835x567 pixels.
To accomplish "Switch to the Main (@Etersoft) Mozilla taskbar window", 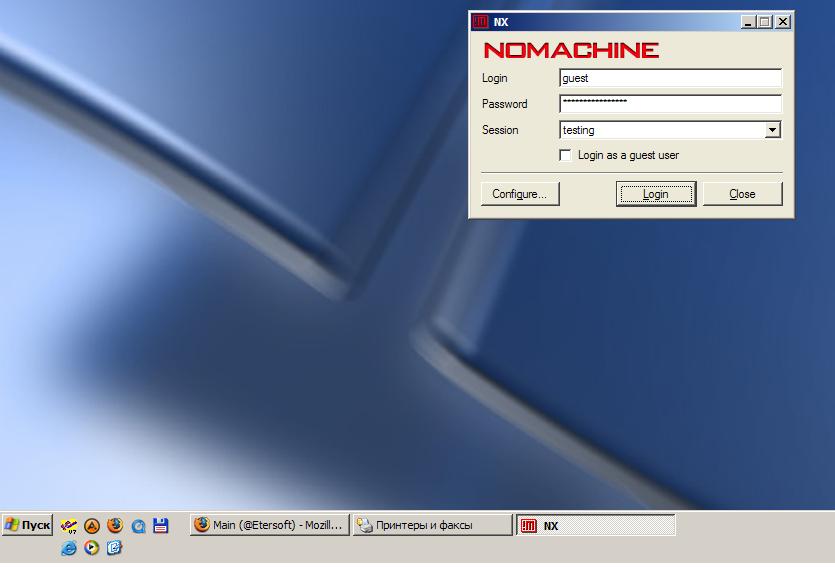I will pyautogui.click(x=270, y=525).
